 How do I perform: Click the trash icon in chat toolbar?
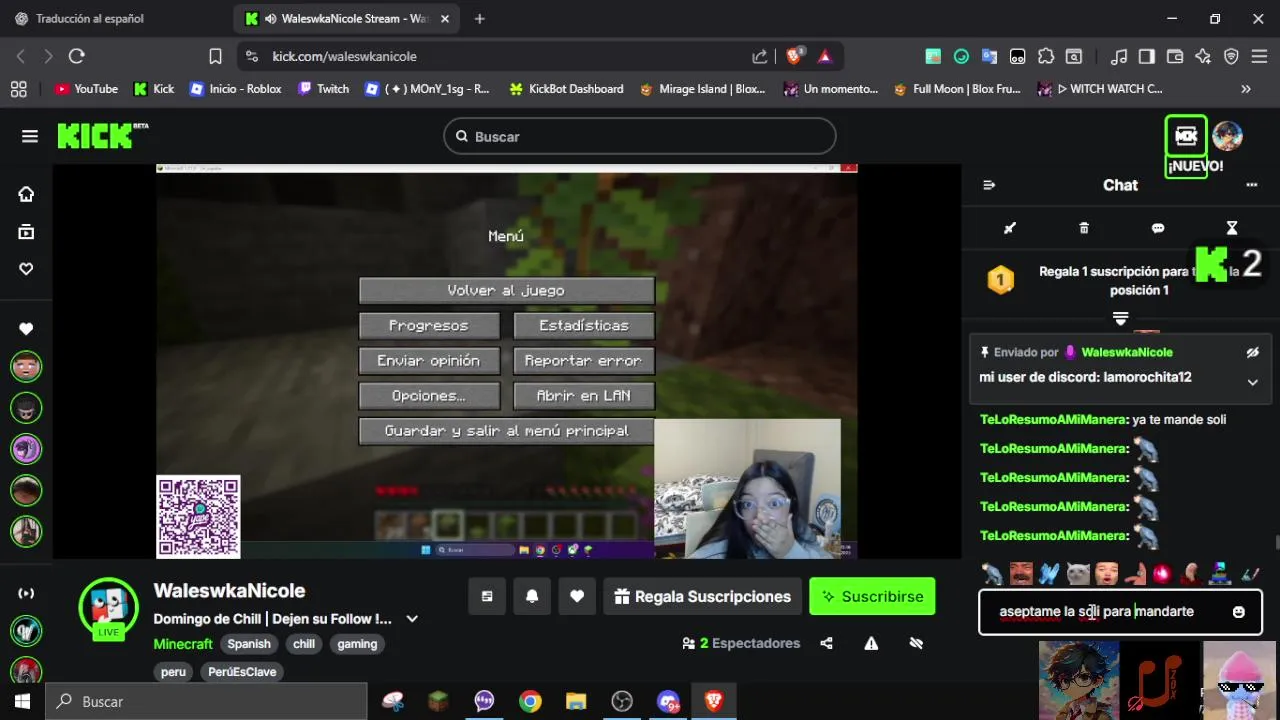click(x=1084, y=228)
